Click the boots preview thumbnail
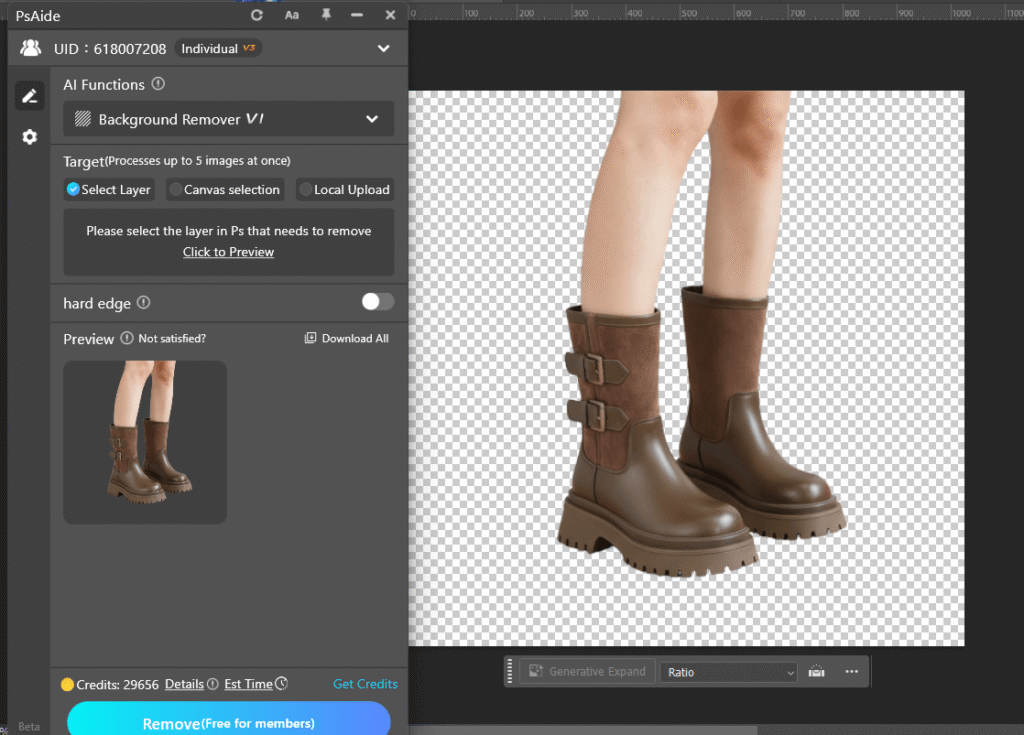Screen dimensions: 1024x735 pos(144,442)
